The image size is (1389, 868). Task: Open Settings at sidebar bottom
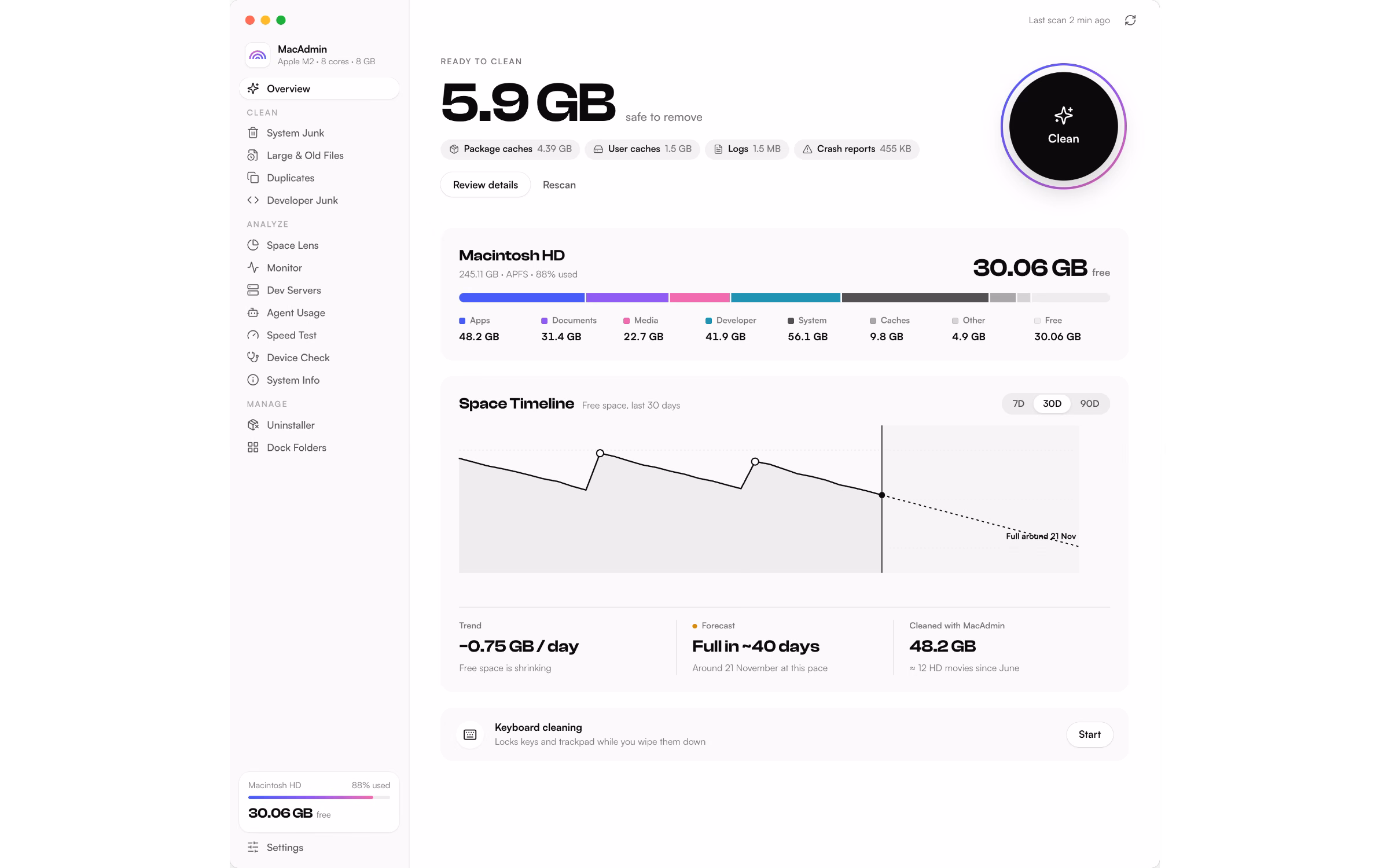pos(319,847)
